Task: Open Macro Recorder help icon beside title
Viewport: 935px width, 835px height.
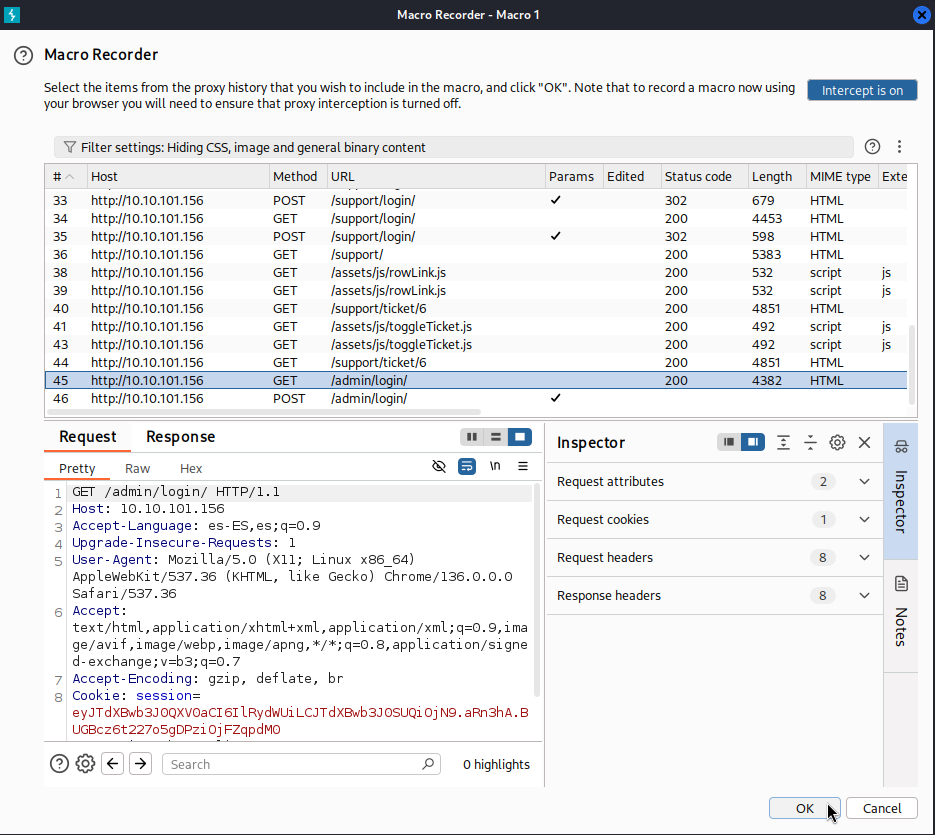Action: [23, 55]
